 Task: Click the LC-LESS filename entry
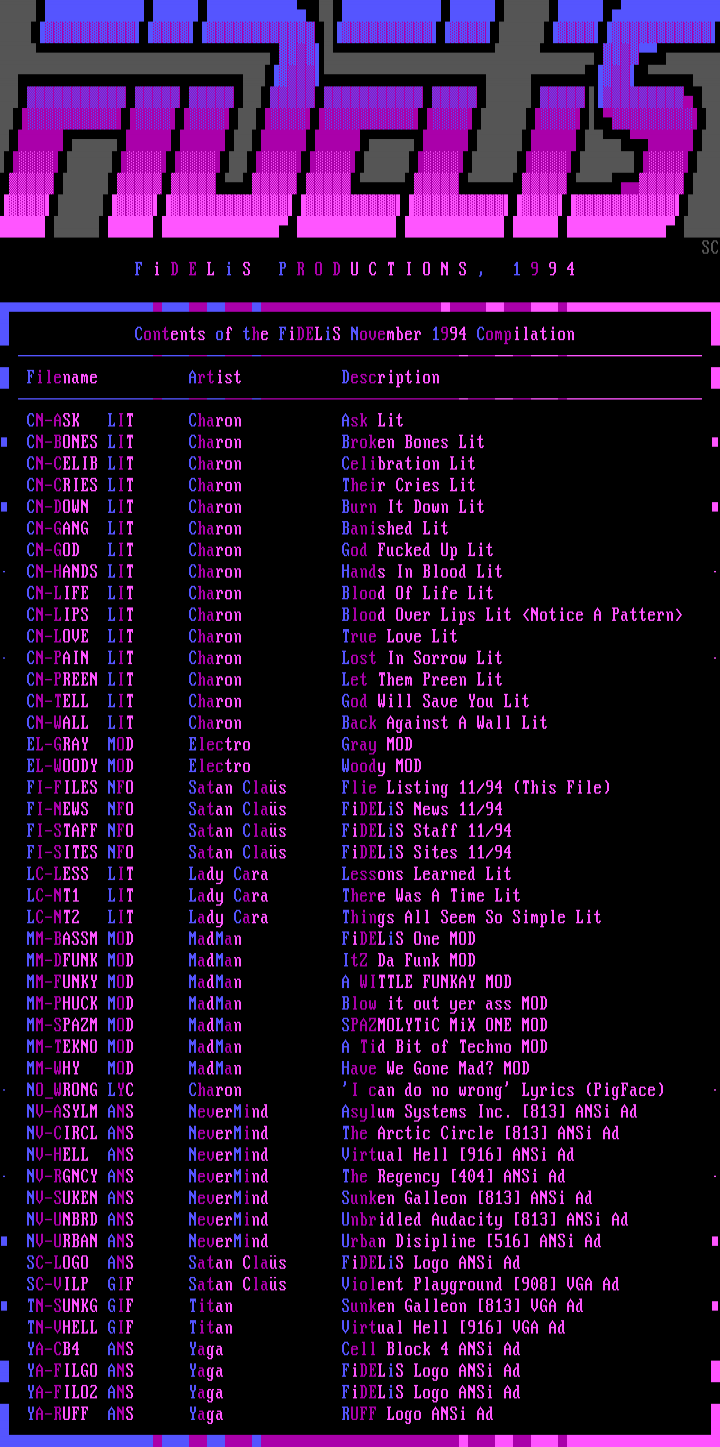(x=80, y=874)
